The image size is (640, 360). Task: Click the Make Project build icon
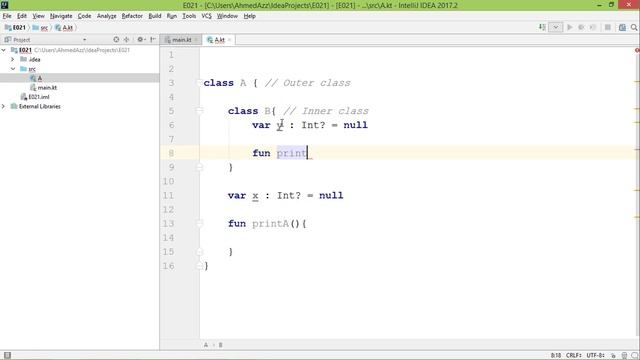[x=542, y=27]
